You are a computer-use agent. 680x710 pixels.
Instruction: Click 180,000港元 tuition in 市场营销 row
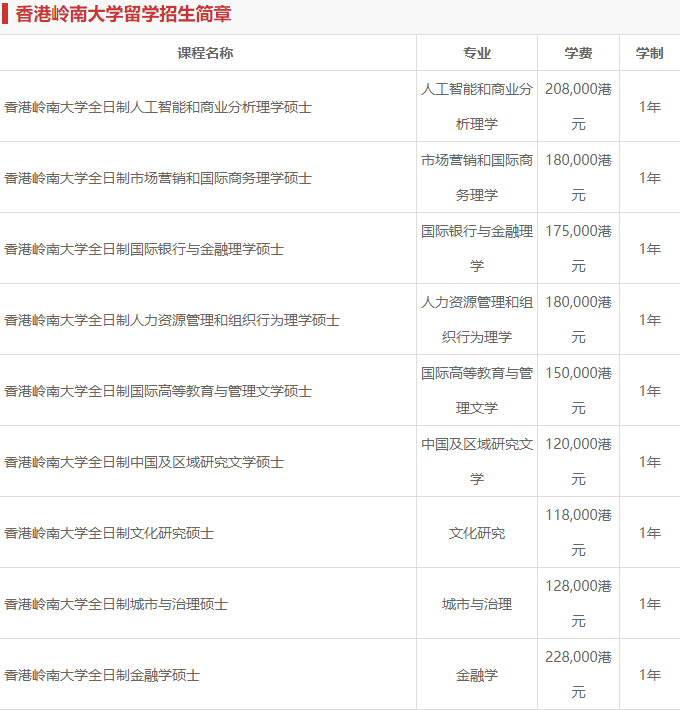(x=578, y=178)
